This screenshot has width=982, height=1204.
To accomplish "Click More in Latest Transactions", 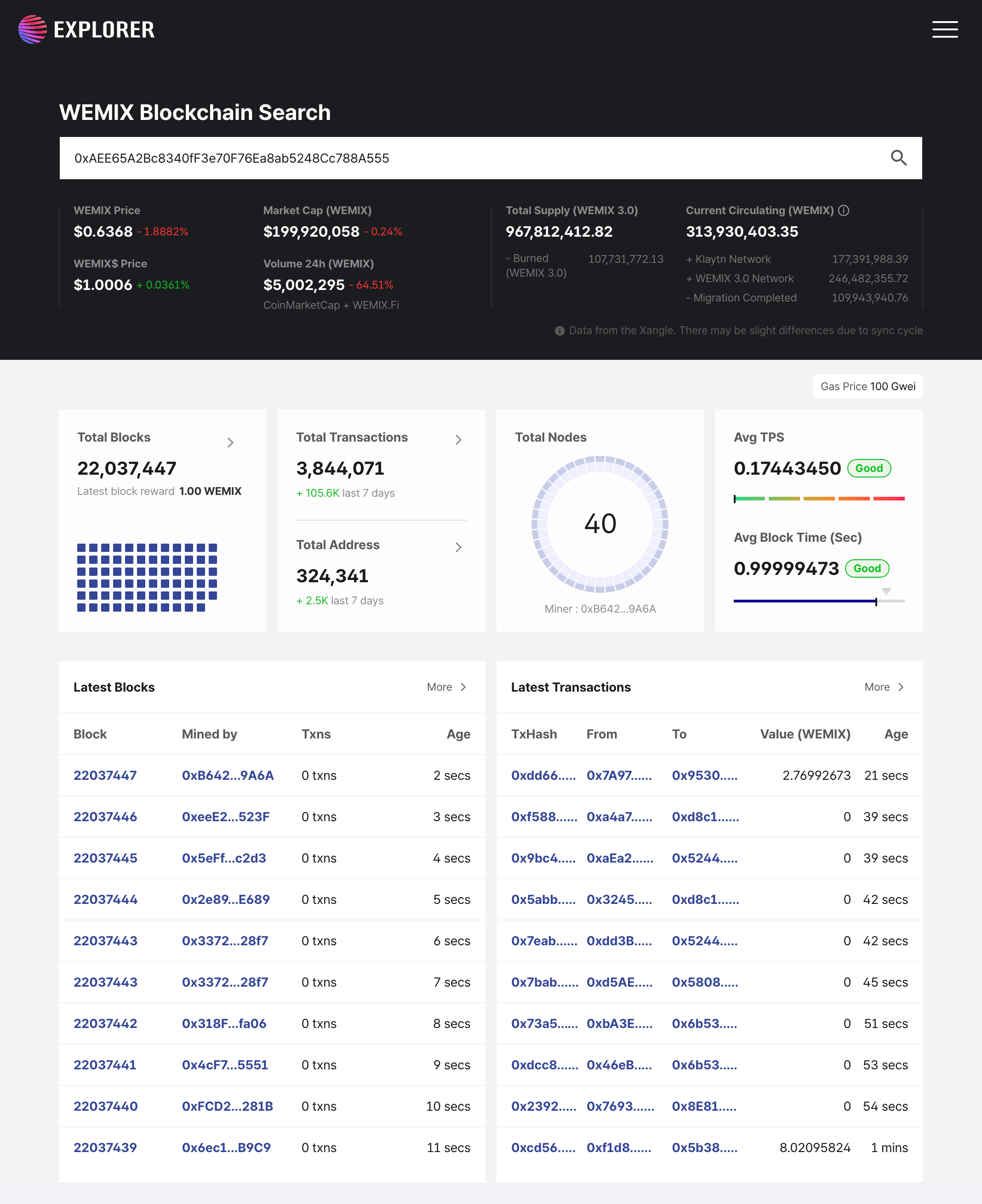I will tap(884, 687).
